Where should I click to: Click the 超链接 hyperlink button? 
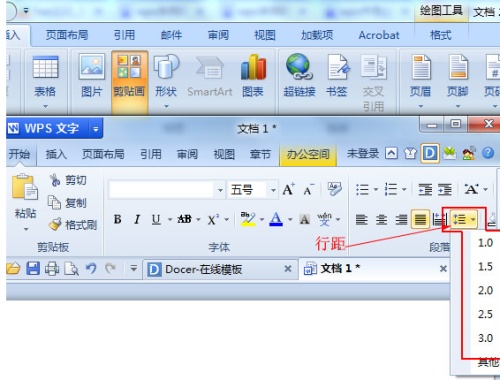299,76
